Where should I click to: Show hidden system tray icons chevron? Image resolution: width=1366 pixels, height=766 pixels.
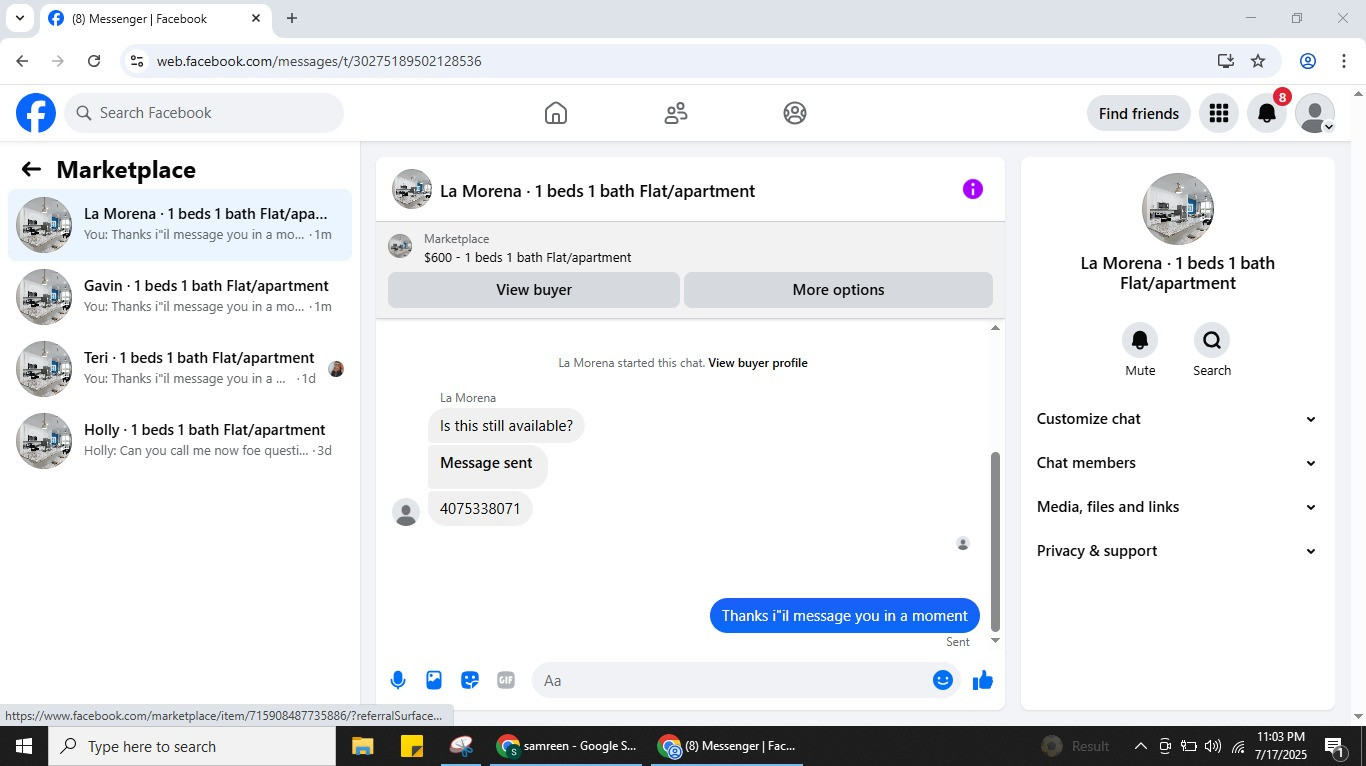(1140, 746)
